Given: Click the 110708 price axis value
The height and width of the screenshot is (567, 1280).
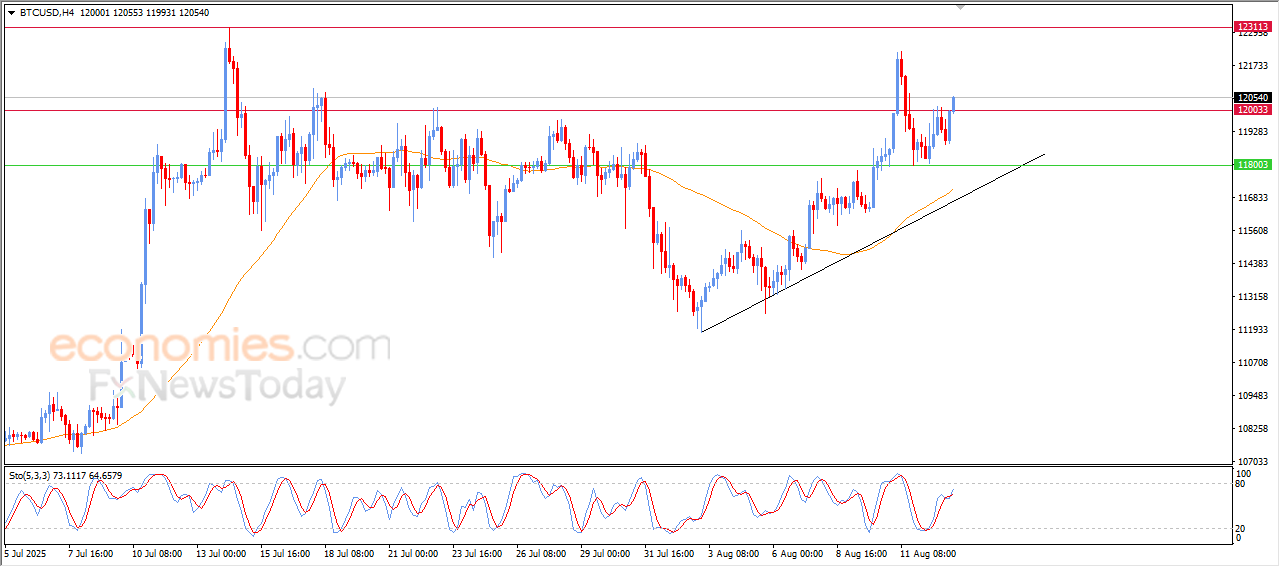Looking at the screenshot, I should click(x=1253, y=363).
